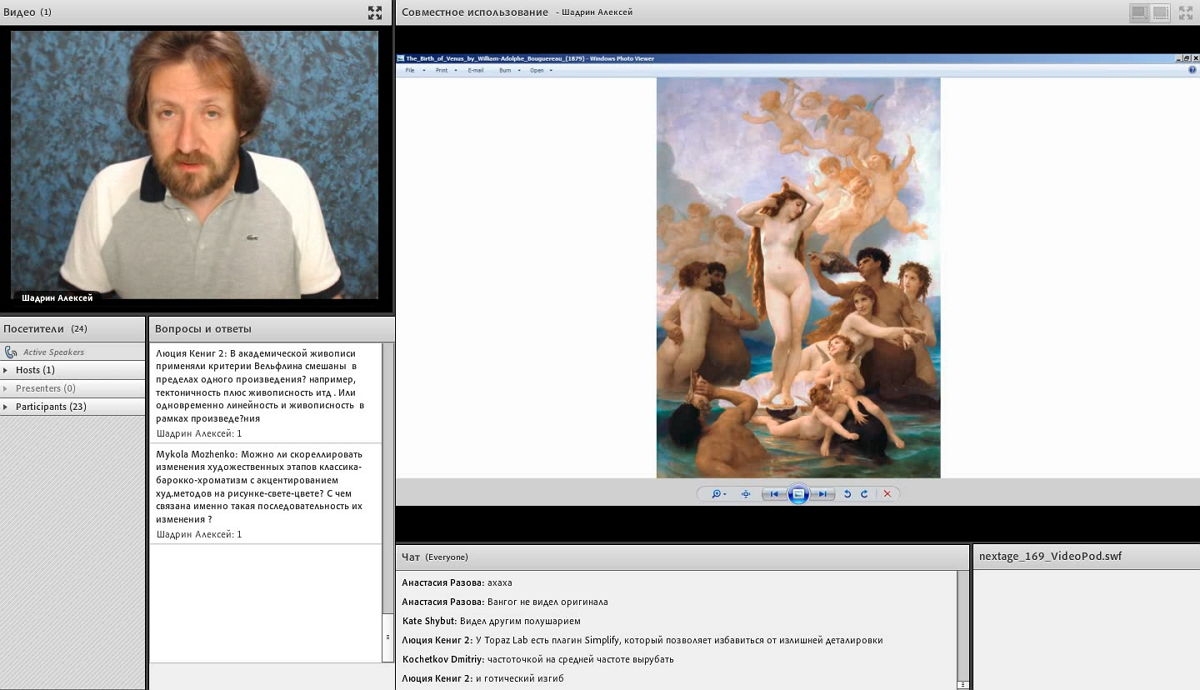Click the actual size icon in Photo Viewer
Viewport: 1200px width, 690px height.
click(x=746, y=494)
